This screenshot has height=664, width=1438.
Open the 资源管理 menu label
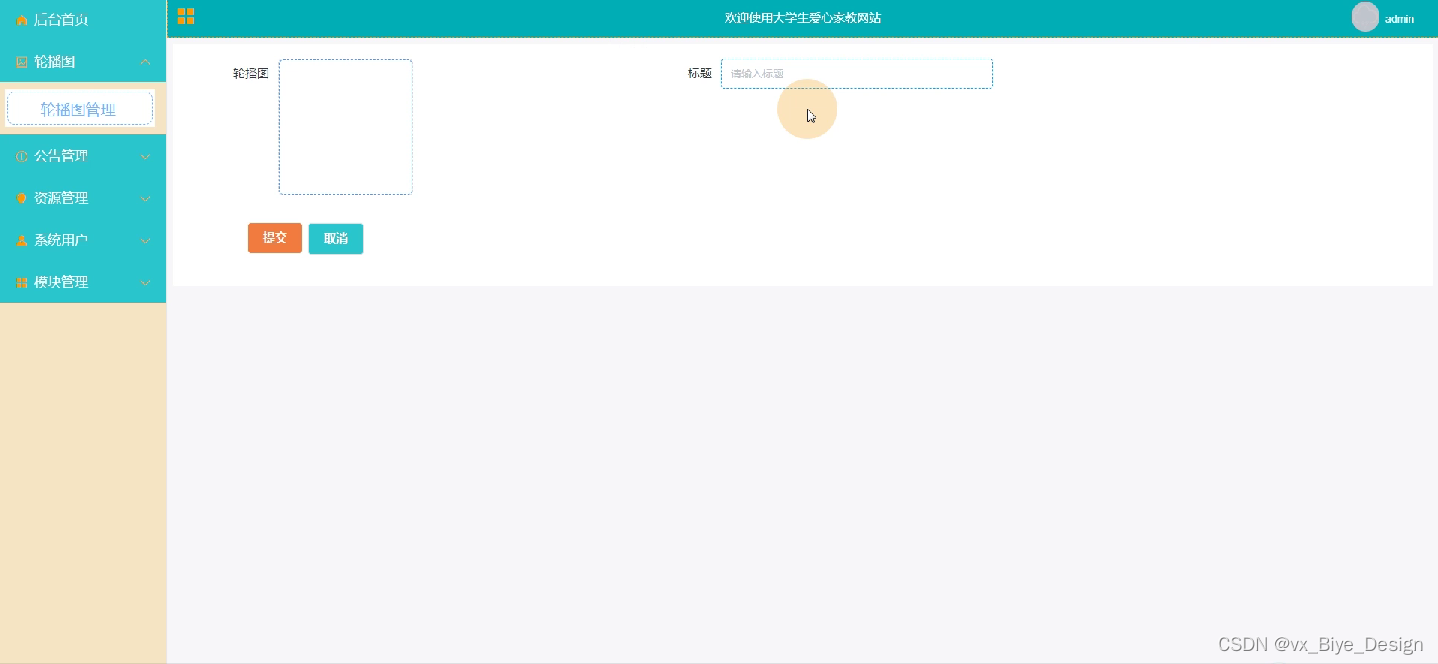point(61,198)
